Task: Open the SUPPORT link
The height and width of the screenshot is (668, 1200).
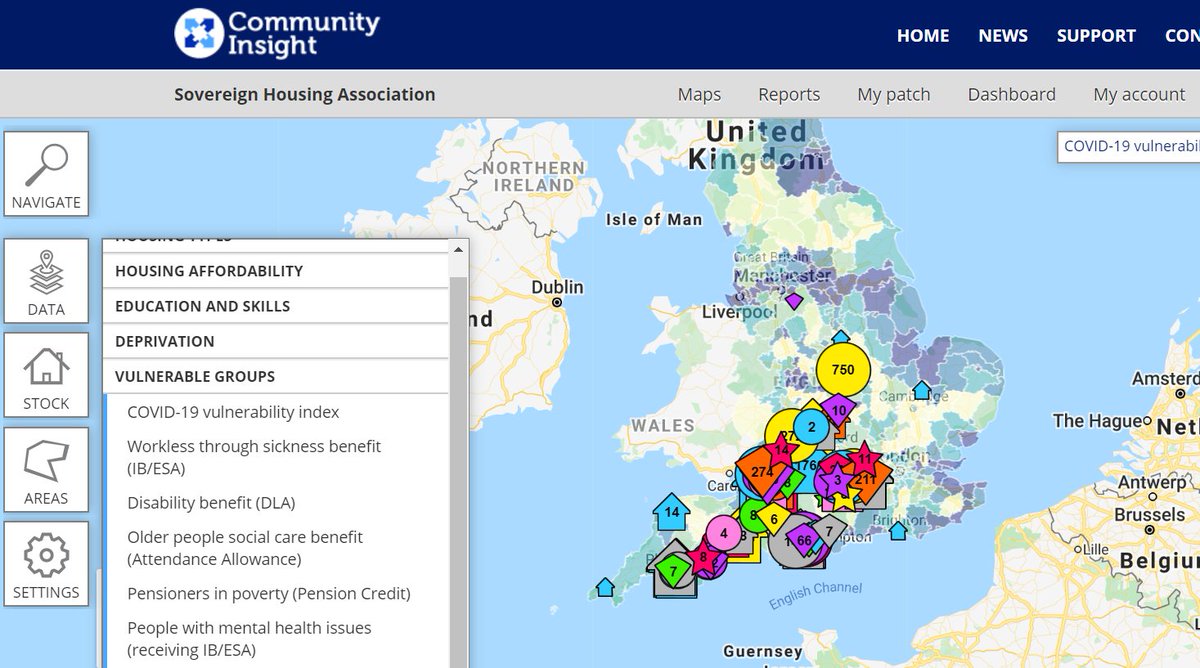Action: [1095, 35]
